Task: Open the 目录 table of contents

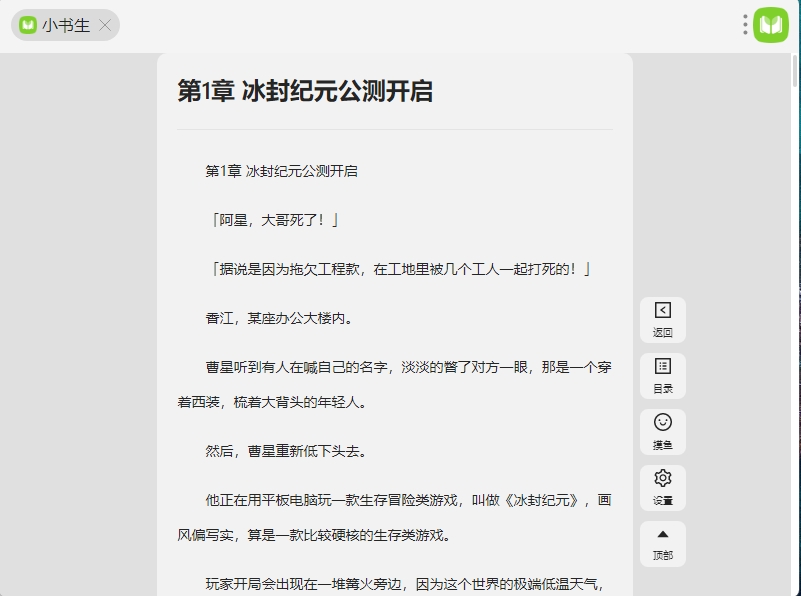Action: tap(663, 376)
